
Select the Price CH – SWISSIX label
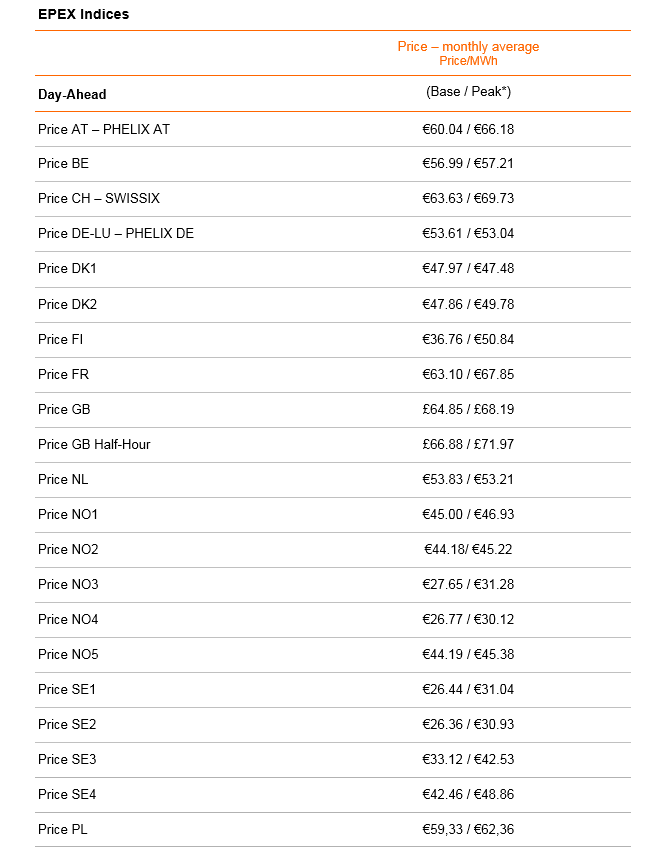(x=99, y=198)
